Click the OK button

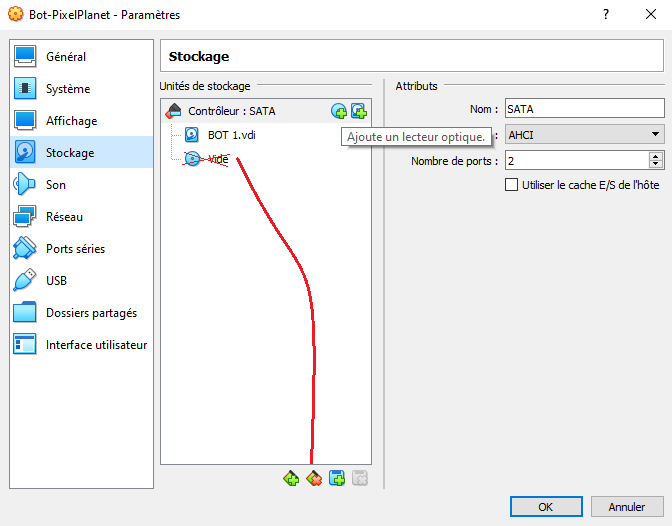pyautogui.click(x=545, y=506)
